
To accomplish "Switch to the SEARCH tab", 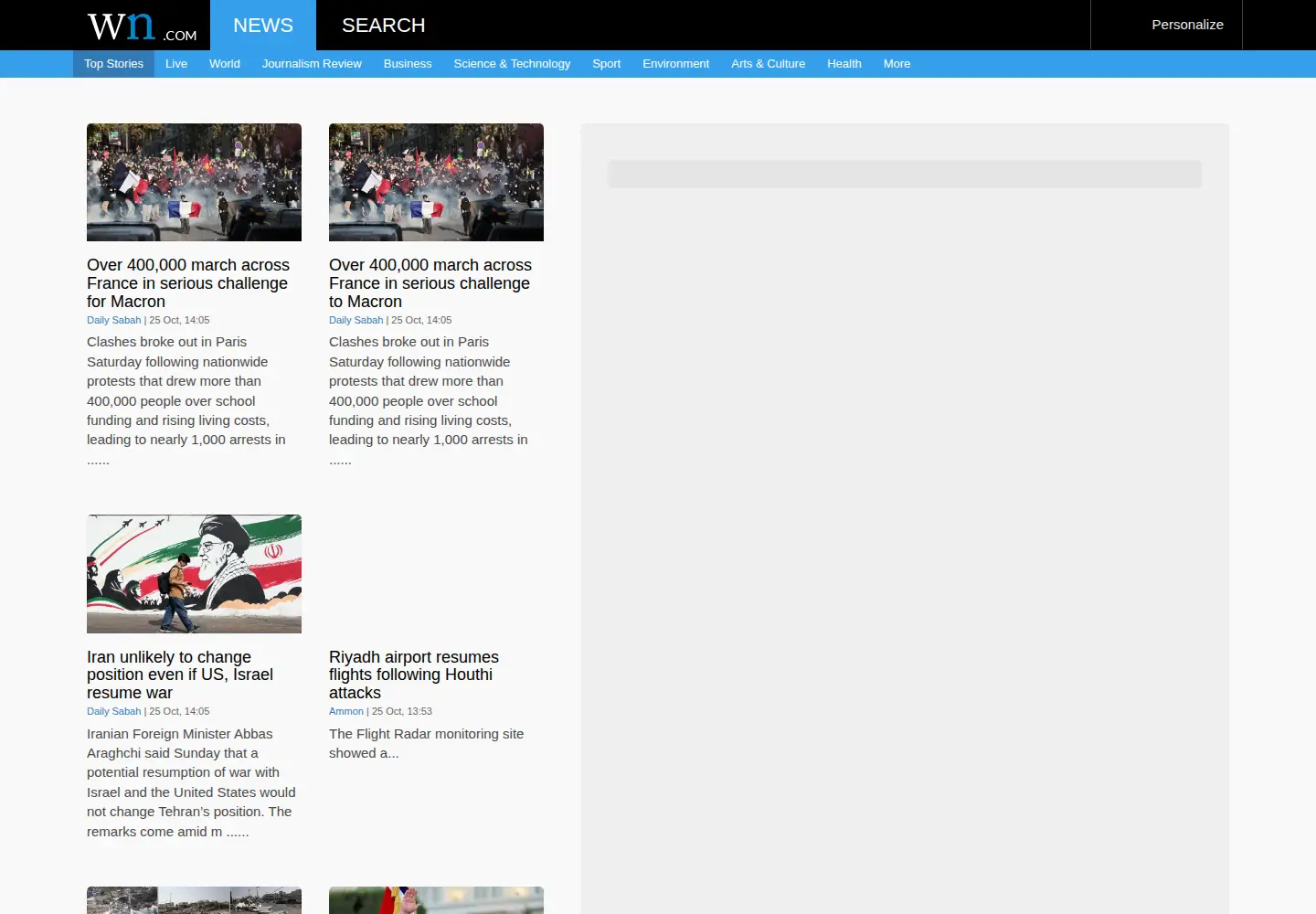I will pos(383,25).
